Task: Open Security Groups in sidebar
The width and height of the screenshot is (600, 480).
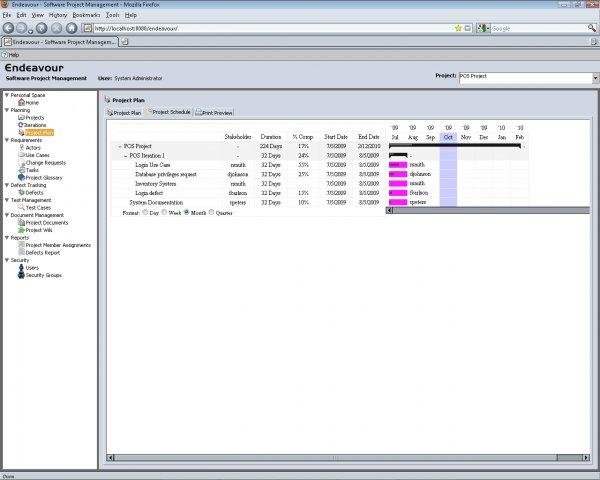Action: [x=43, y=274]
